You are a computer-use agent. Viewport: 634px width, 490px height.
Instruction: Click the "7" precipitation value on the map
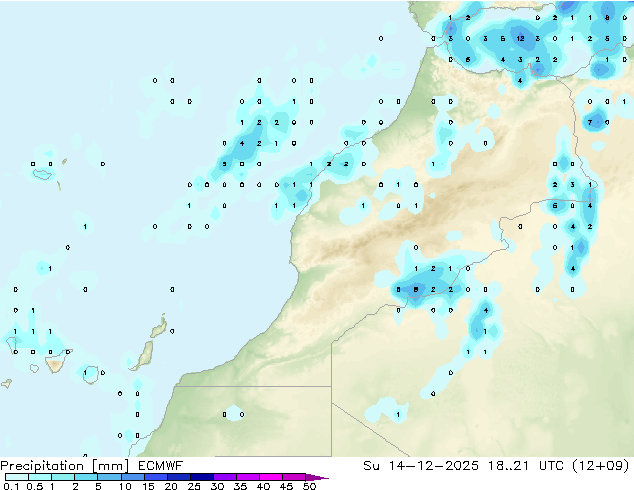click(590, 122)
